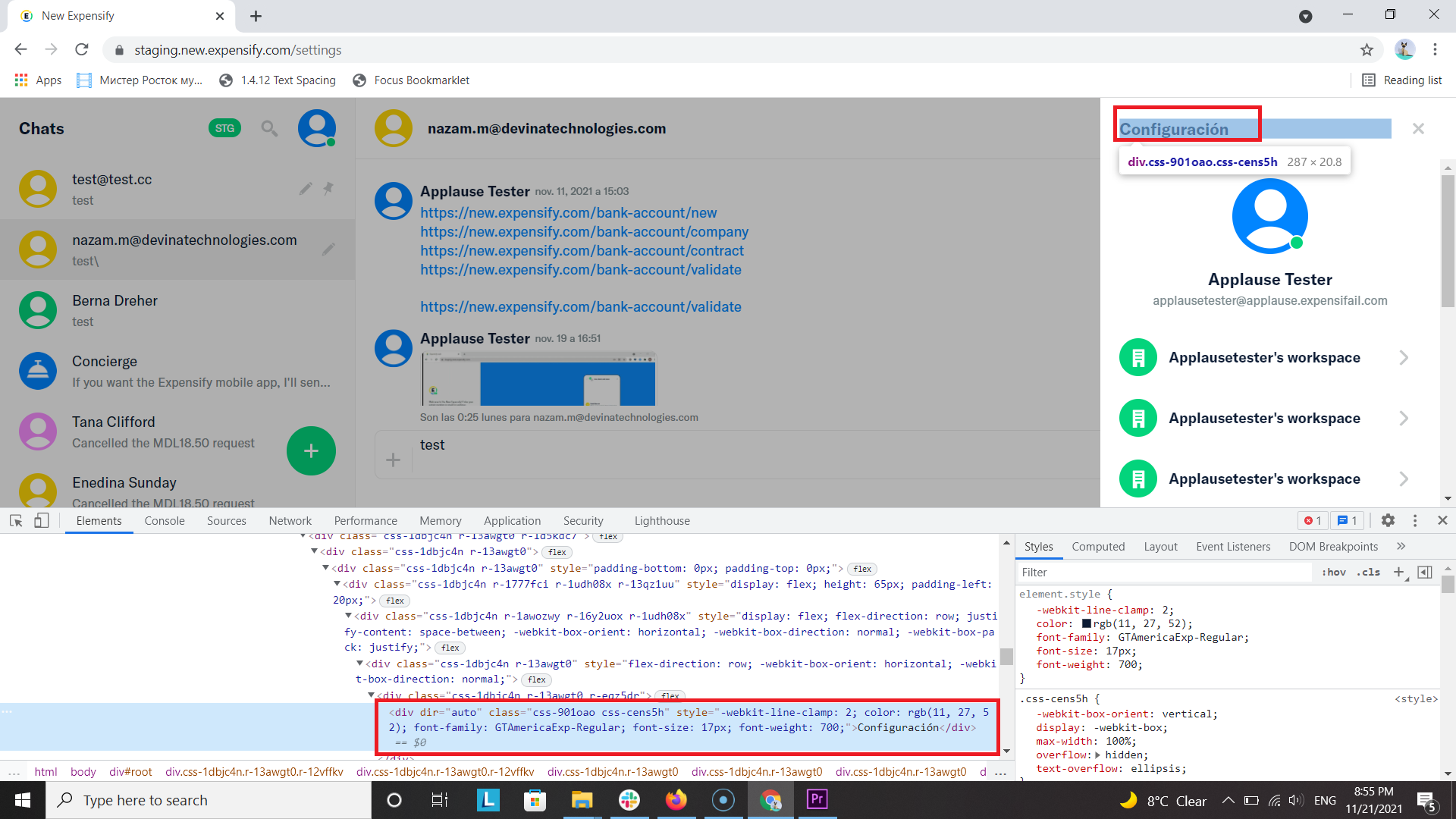Collapse div with class r-1awozwy
Screen dimensions: 1456x819
349,616
